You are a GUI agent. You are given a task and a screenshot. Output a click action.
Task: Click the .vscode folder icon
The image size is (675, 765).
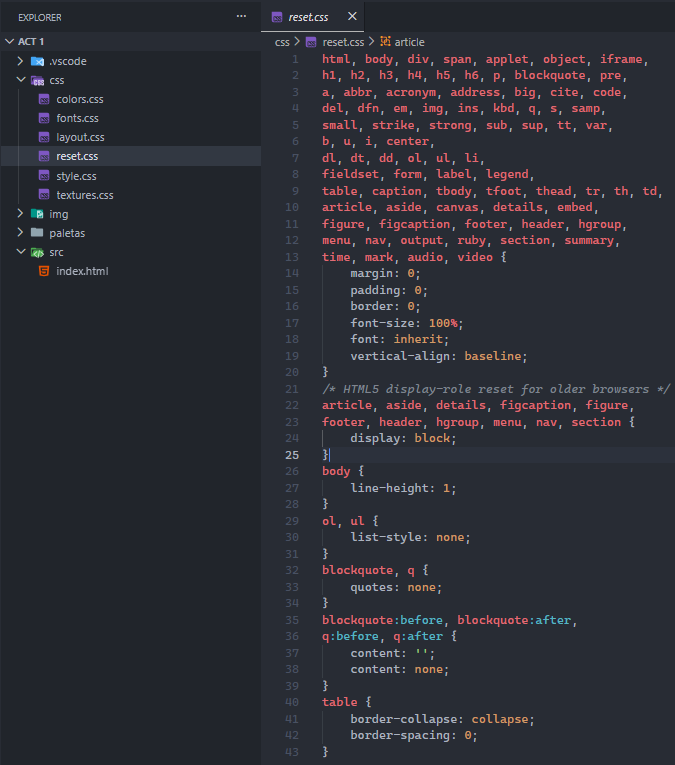[37, 61]
